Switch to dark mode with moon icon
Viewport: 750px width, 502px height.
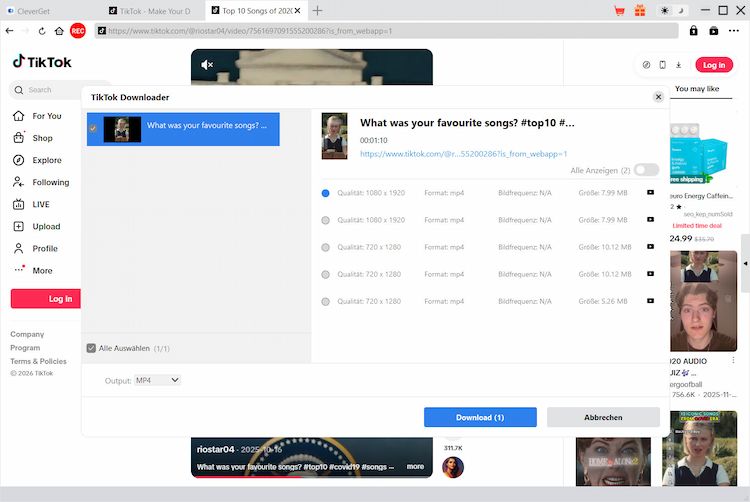(681, 11)
